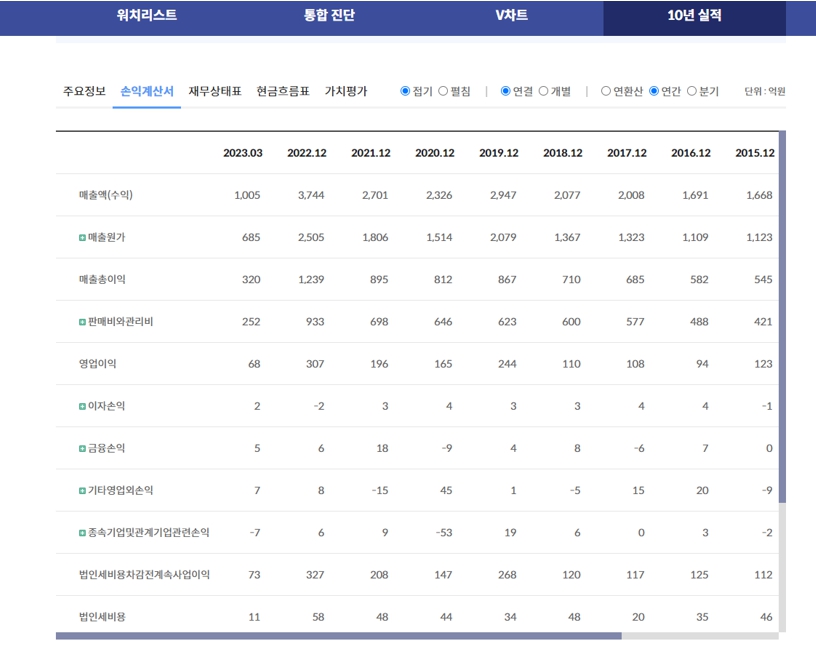This screenshot has height=647, width=816.
Task: Expand the 기타영업외손익 row plus icon
Action: 82,490
